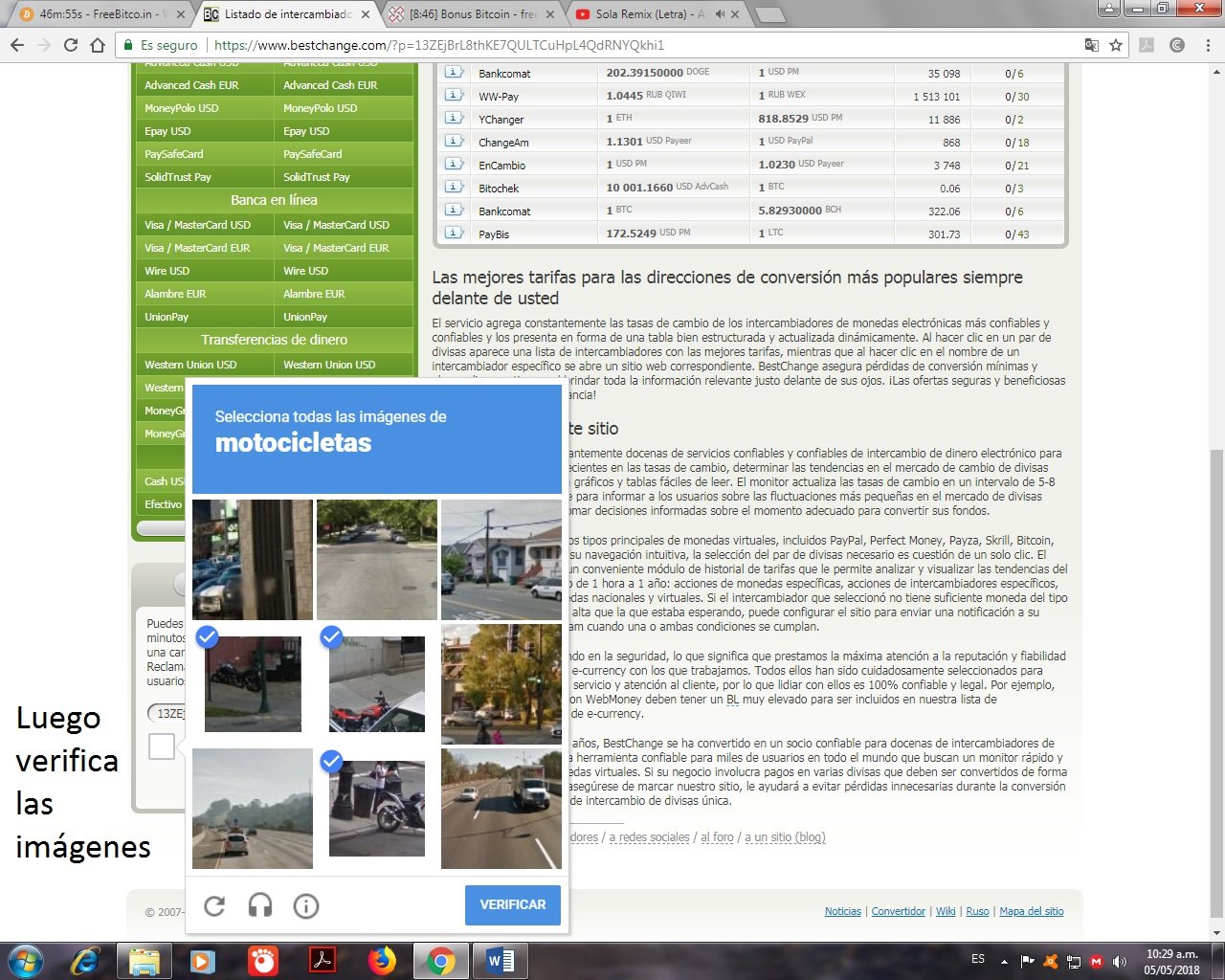The height and width of the screenshot is (980, 1225).
Task: Click the info icon for WW-Pay row
Action: [454, 96]
